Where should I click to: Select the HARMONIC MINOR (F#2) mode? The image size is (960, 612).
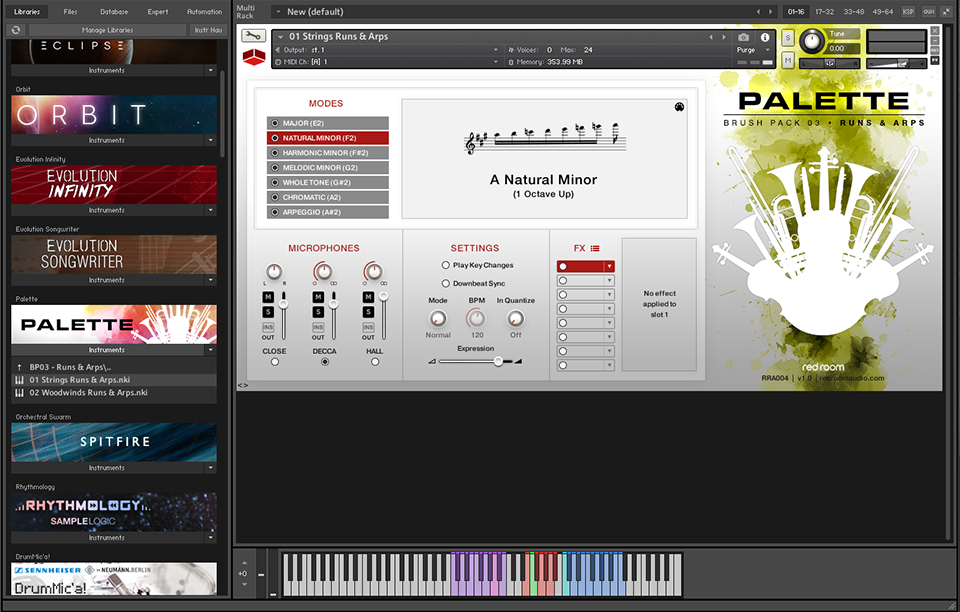[x=328, y=153]
